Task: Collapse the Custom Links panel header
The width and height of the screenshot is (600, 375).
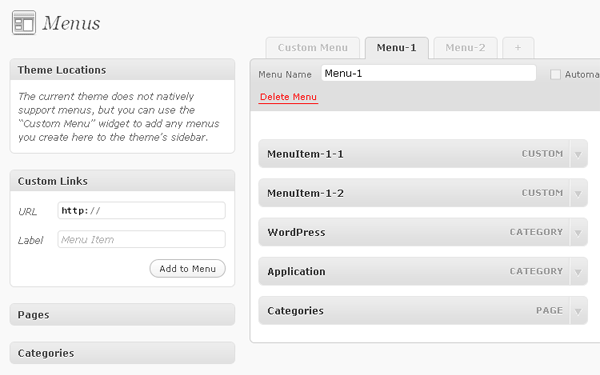Action: click(x=122, y=181)
